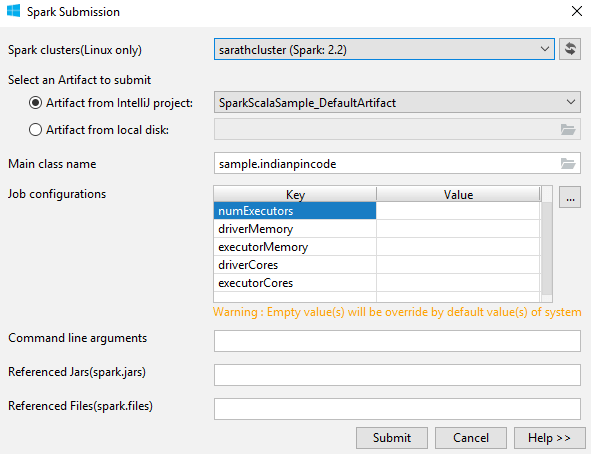This screenshot has height=454, width=591.
Task: Close the Spark Submission dialog
Action: coord(577,11)
